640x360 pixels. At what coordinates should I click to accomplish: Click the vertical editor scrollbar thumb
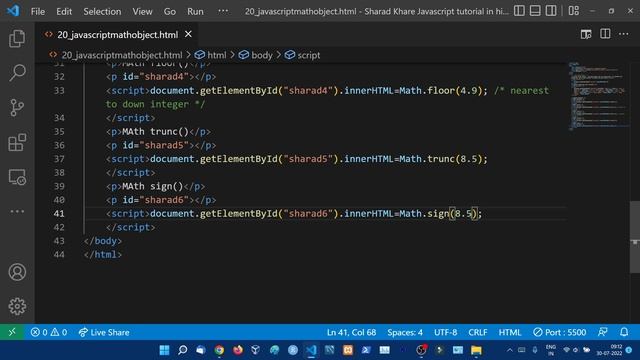coord(635,237)
